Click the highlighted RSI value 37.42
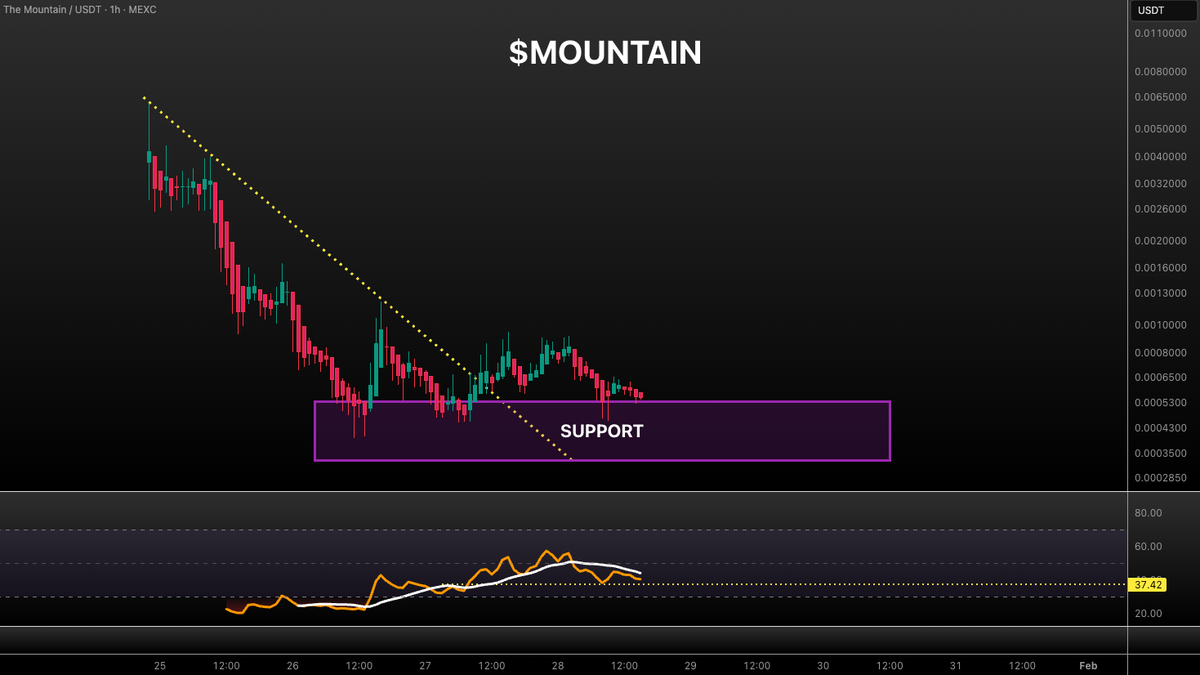1200x675 pixels. pos(1148,584)
